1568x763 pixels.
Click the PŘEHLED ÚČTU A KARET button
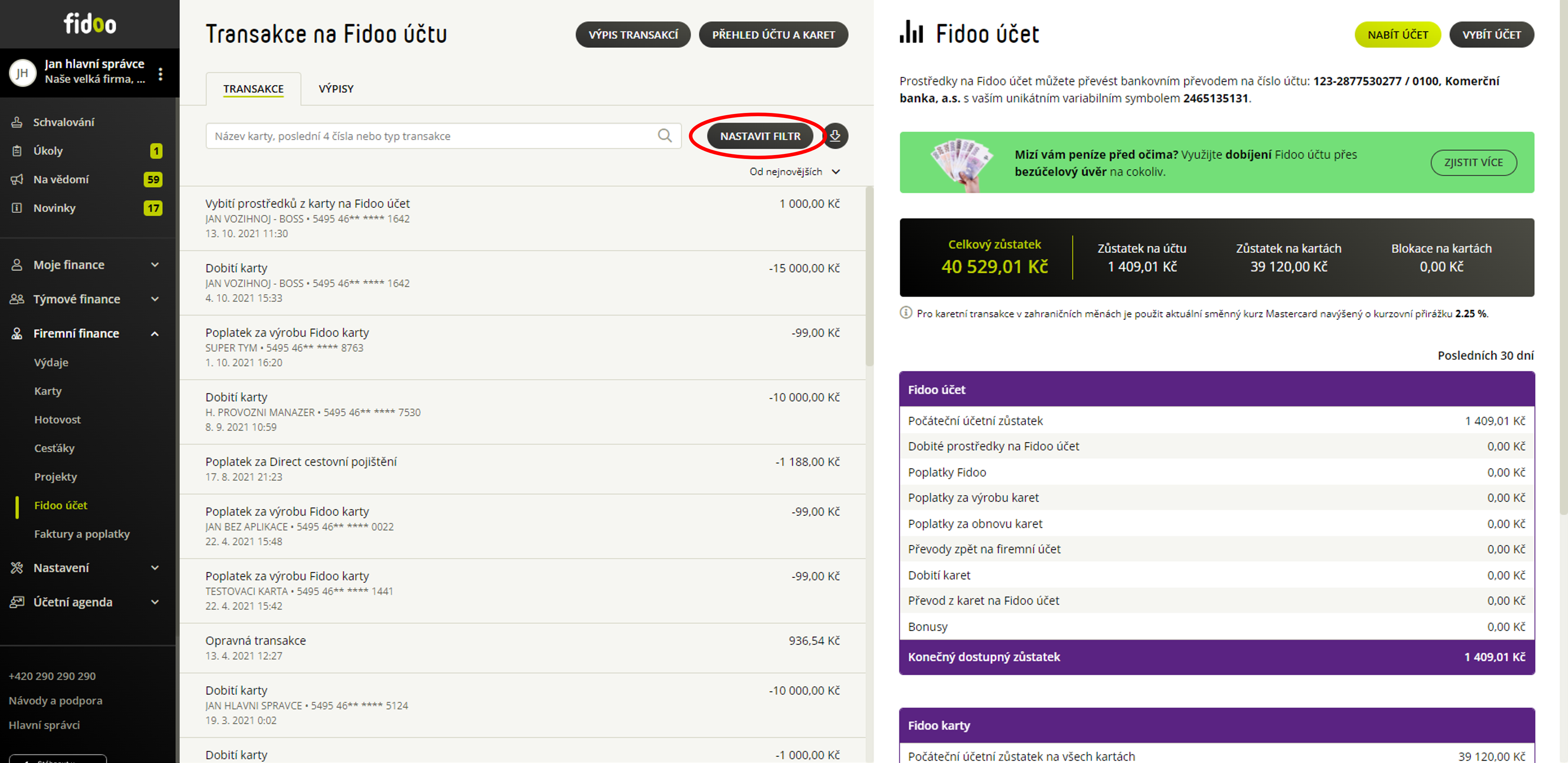coord(774,35)
